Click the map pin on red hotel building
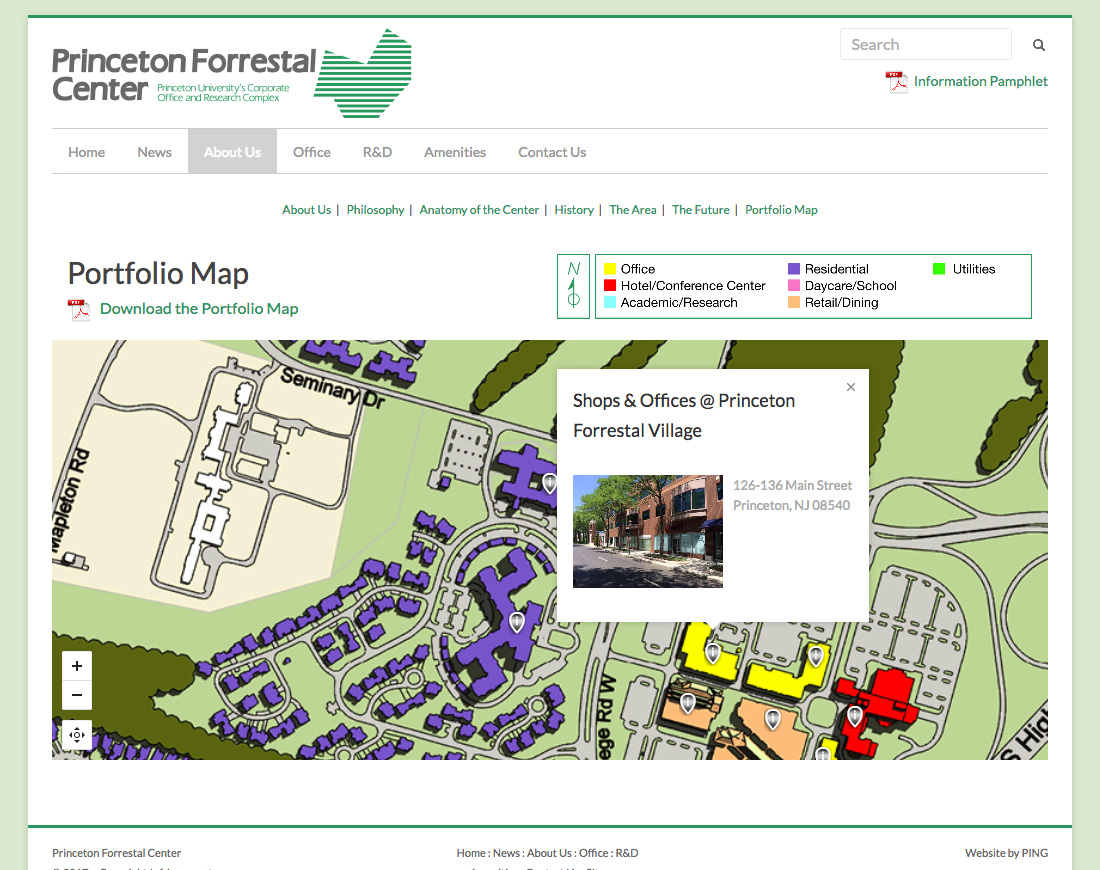This screenshot has height=870, width=1100. pos(855,716)
